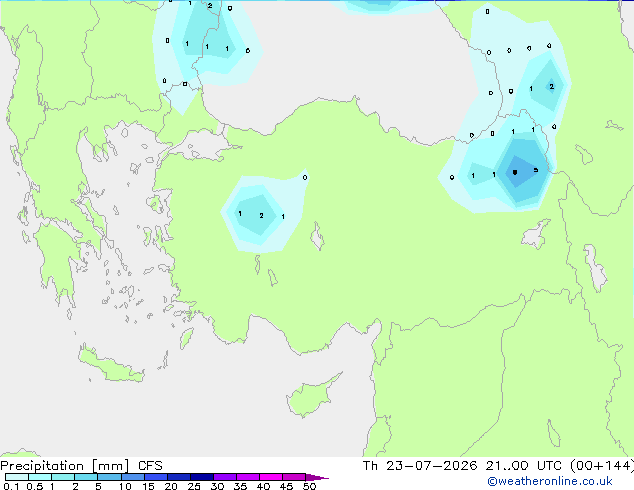Click the 'Precipitation [mm]' title text
This screenshot has height=490, width=634.
(x=65, y=466)
